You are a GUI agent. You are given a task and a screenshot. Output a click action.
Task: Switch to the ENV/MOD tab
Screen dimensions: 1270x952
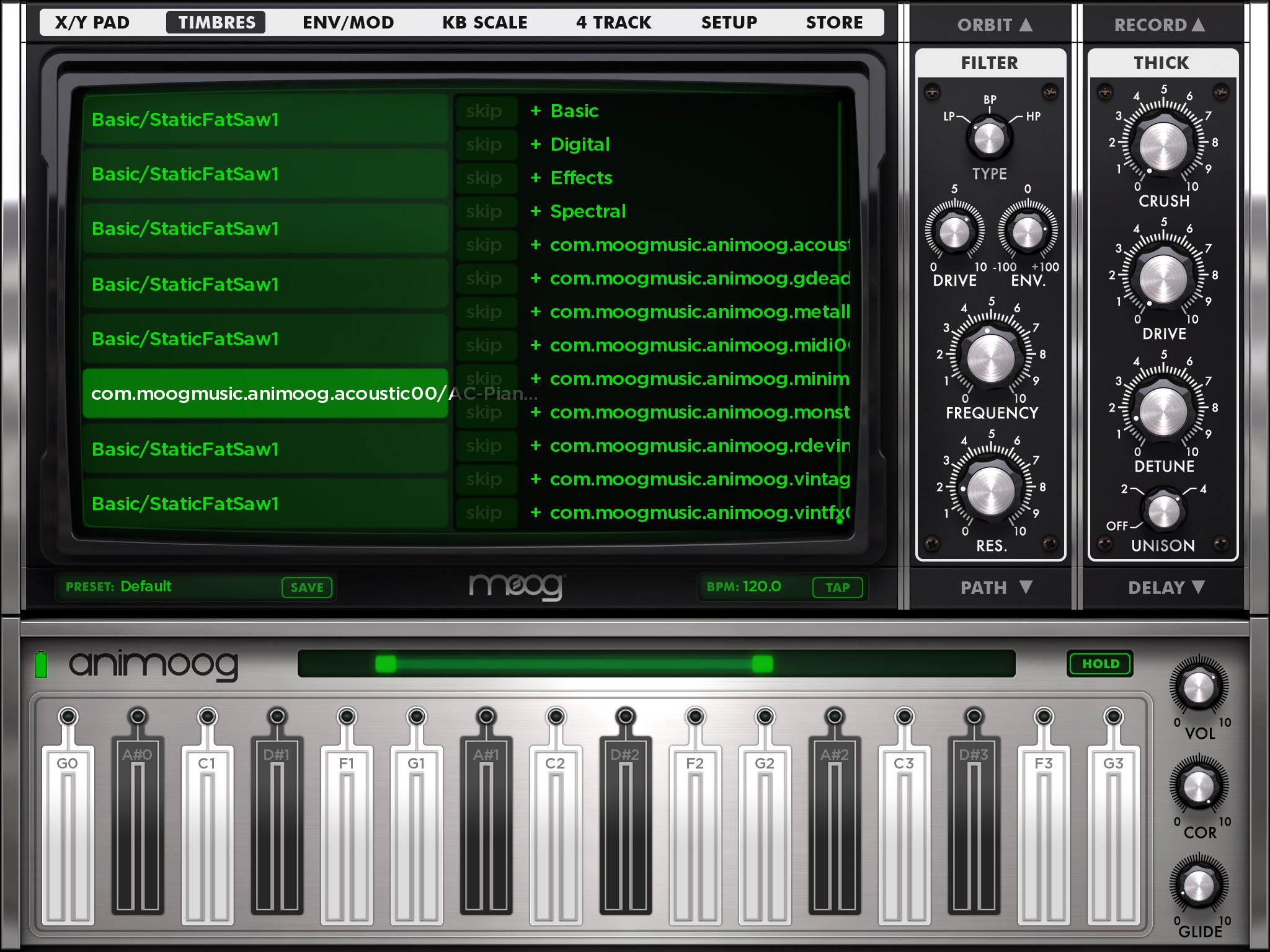(348, 23)
